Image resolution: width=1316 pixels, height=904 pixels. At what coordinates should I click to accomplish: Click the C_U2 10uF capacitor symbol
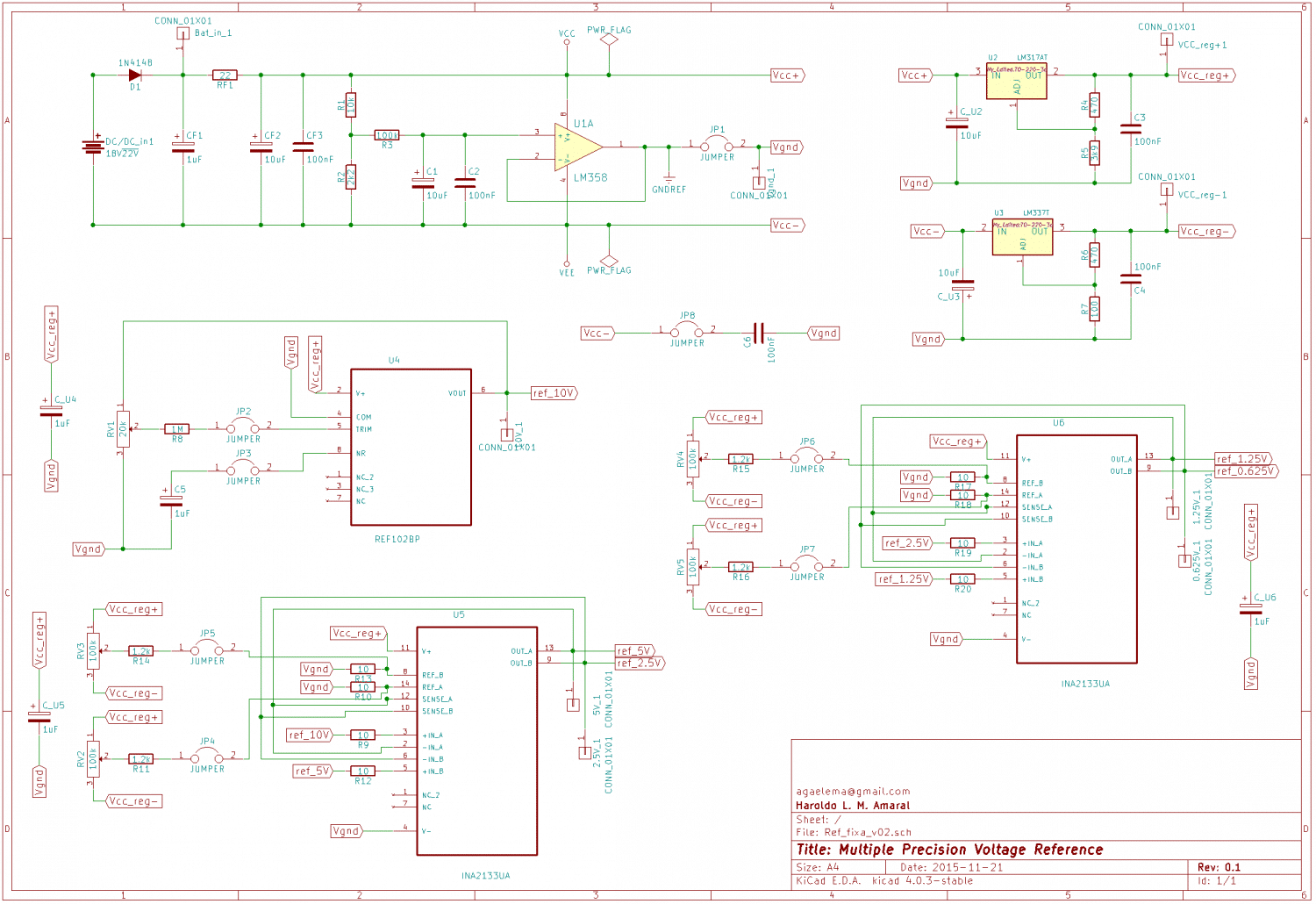(x=957, y=124)
